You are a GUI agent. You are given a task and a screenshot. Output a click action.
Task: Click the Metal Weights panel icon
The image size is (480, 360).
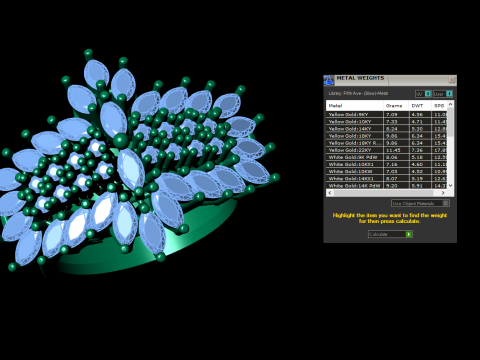[x=329, y=80]
